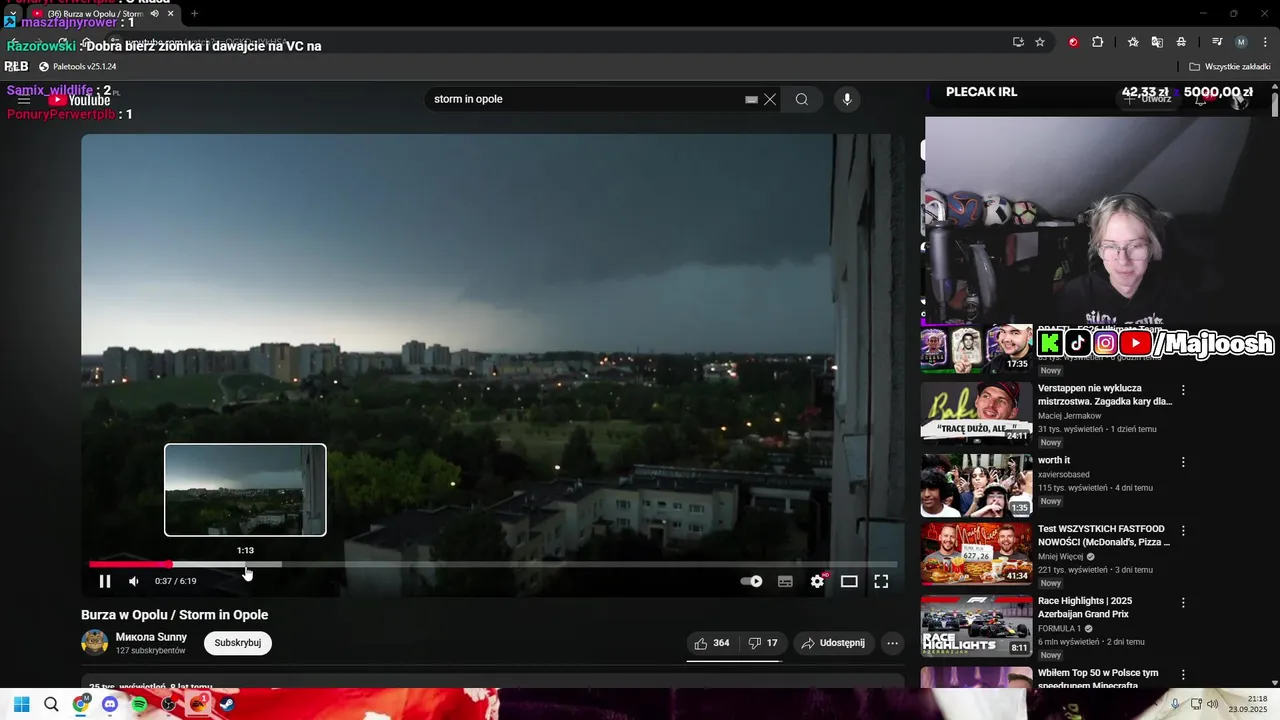The height and width of the screenshot is (720, 1280).
Task: Open Spotify from the taskbar
Action: (x=139, y=704)
